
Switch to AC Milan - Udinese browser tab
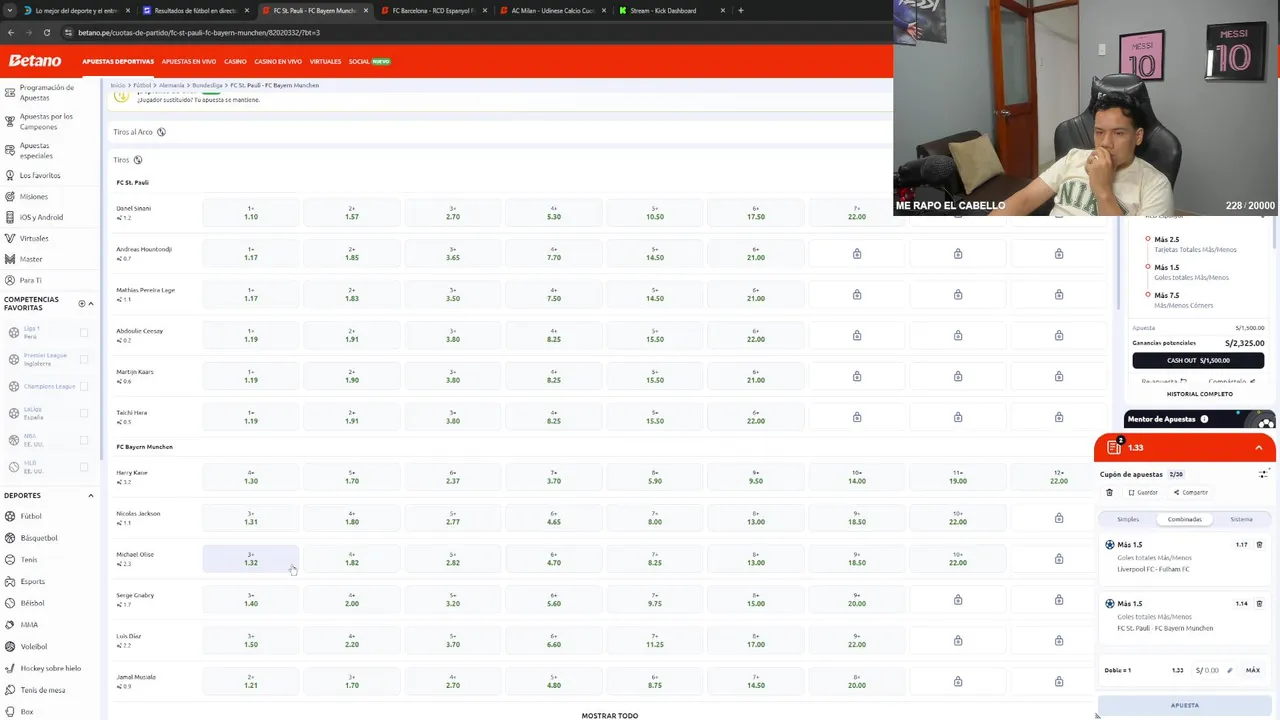coord(553,10)
